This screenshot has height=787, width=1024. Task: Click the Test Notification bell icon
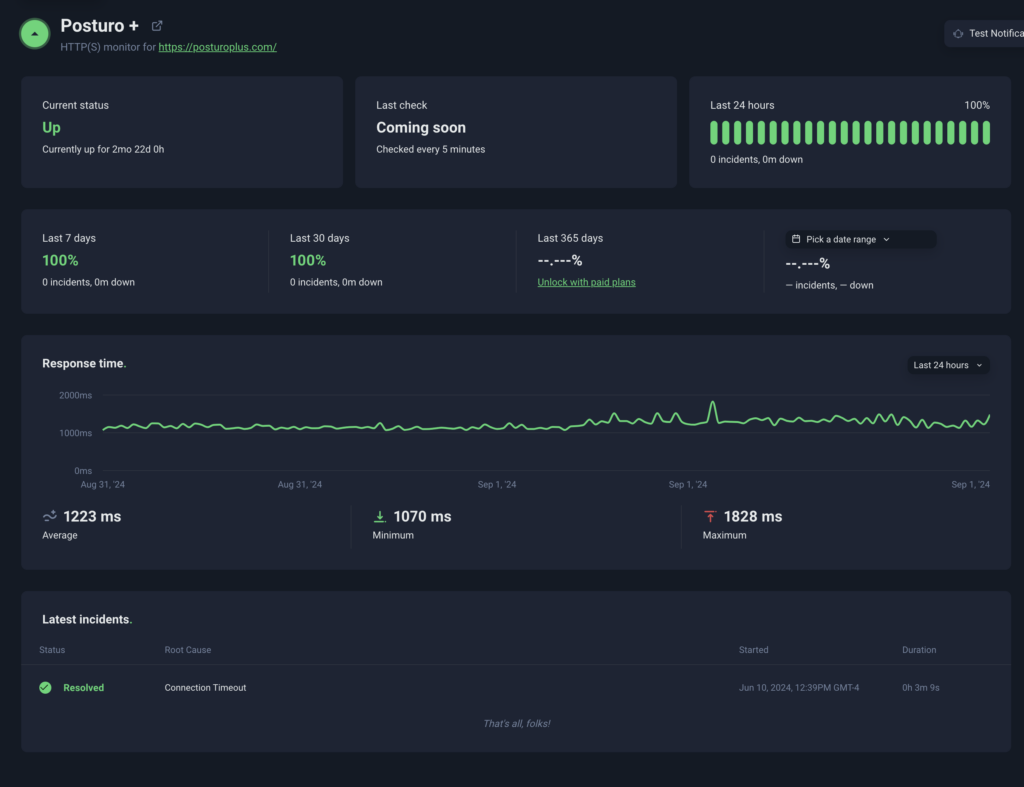tap(958, 34)
